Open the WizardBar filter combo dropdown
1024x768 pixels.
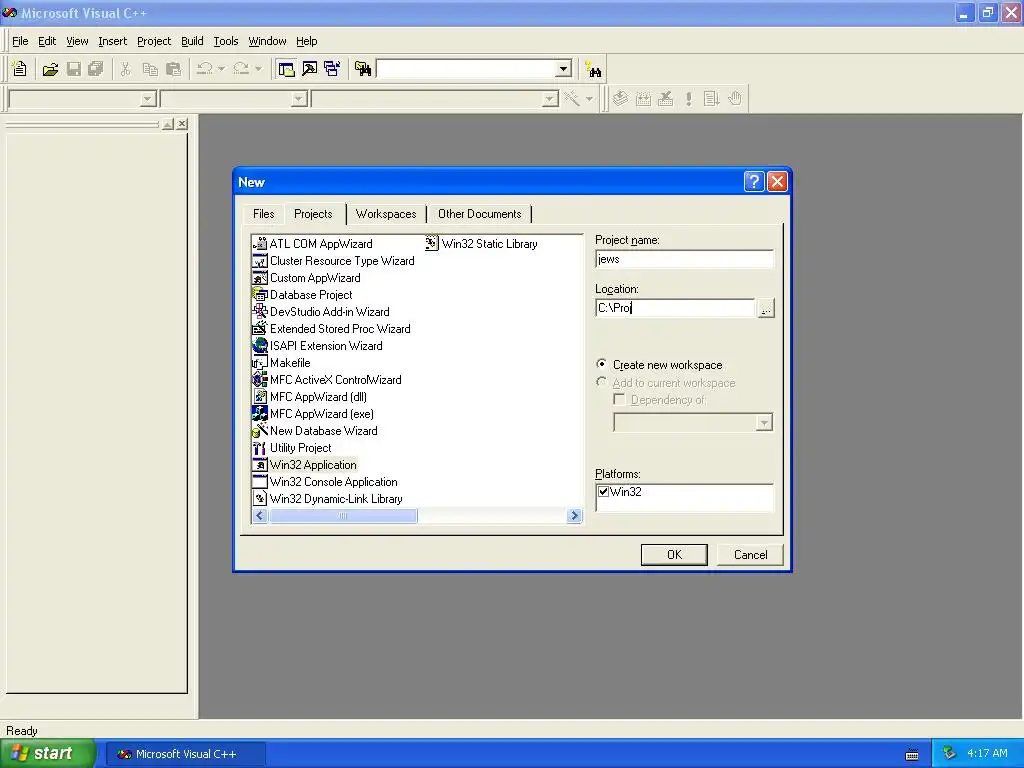(x=299, y=99)
